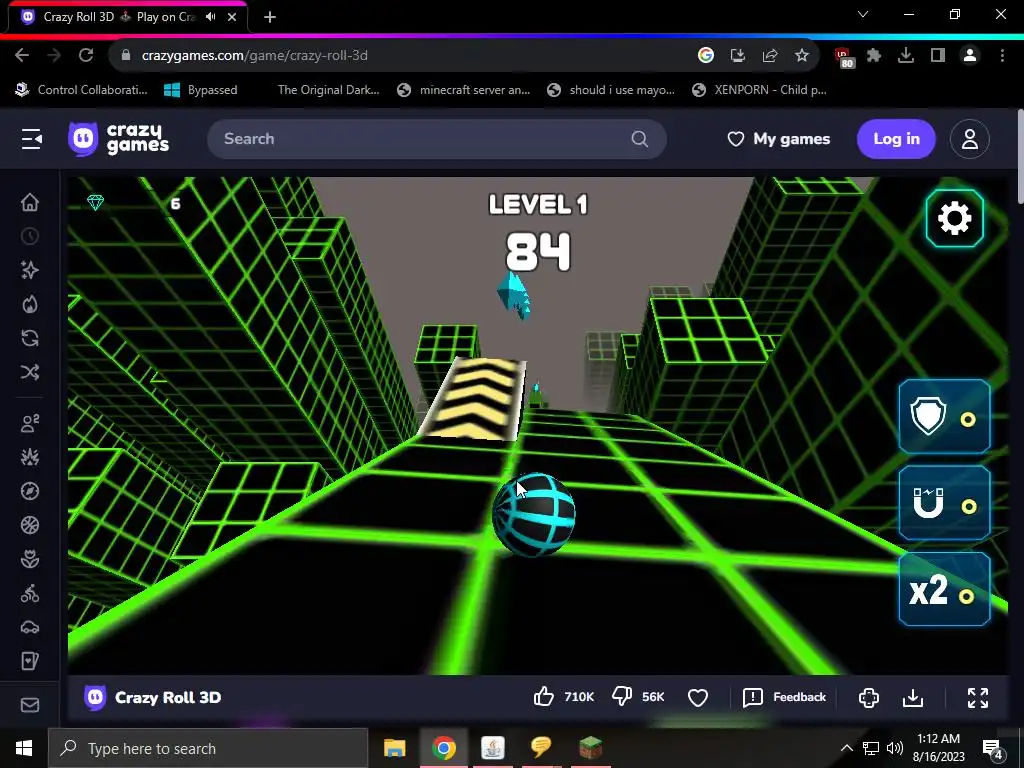Click the download game icon

[913, 697]
